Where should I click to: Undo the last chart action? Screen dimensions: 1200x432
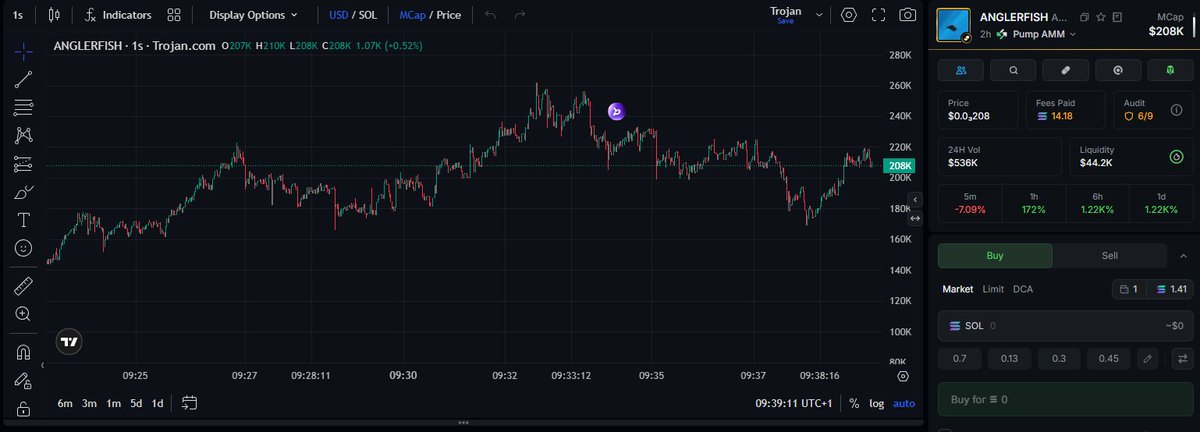click(490, 15)
